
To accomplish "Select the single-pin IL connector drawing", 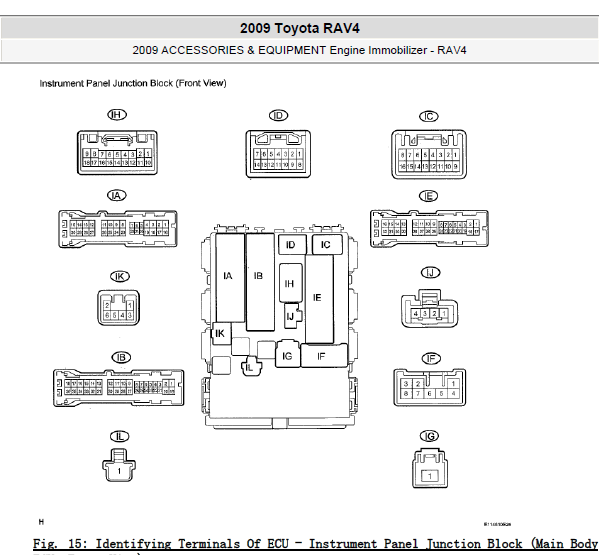I will [x=119, y=465].
